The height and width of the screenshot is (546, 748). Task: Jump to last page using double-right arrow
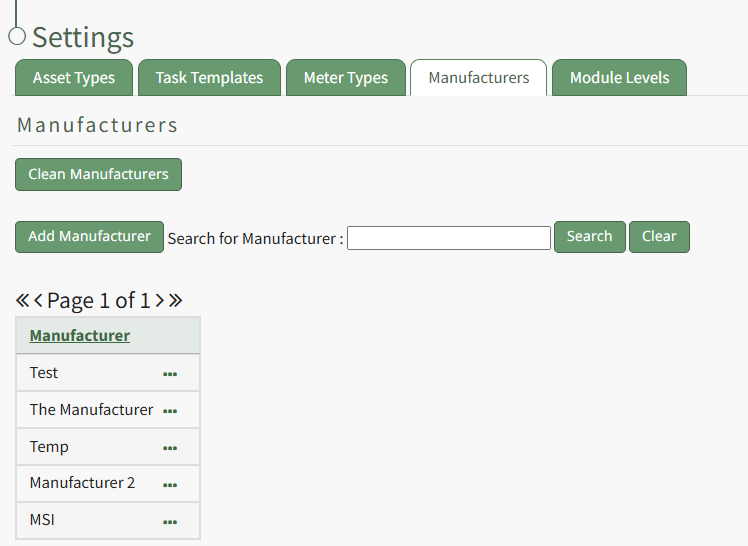click(x=175, y=301)
